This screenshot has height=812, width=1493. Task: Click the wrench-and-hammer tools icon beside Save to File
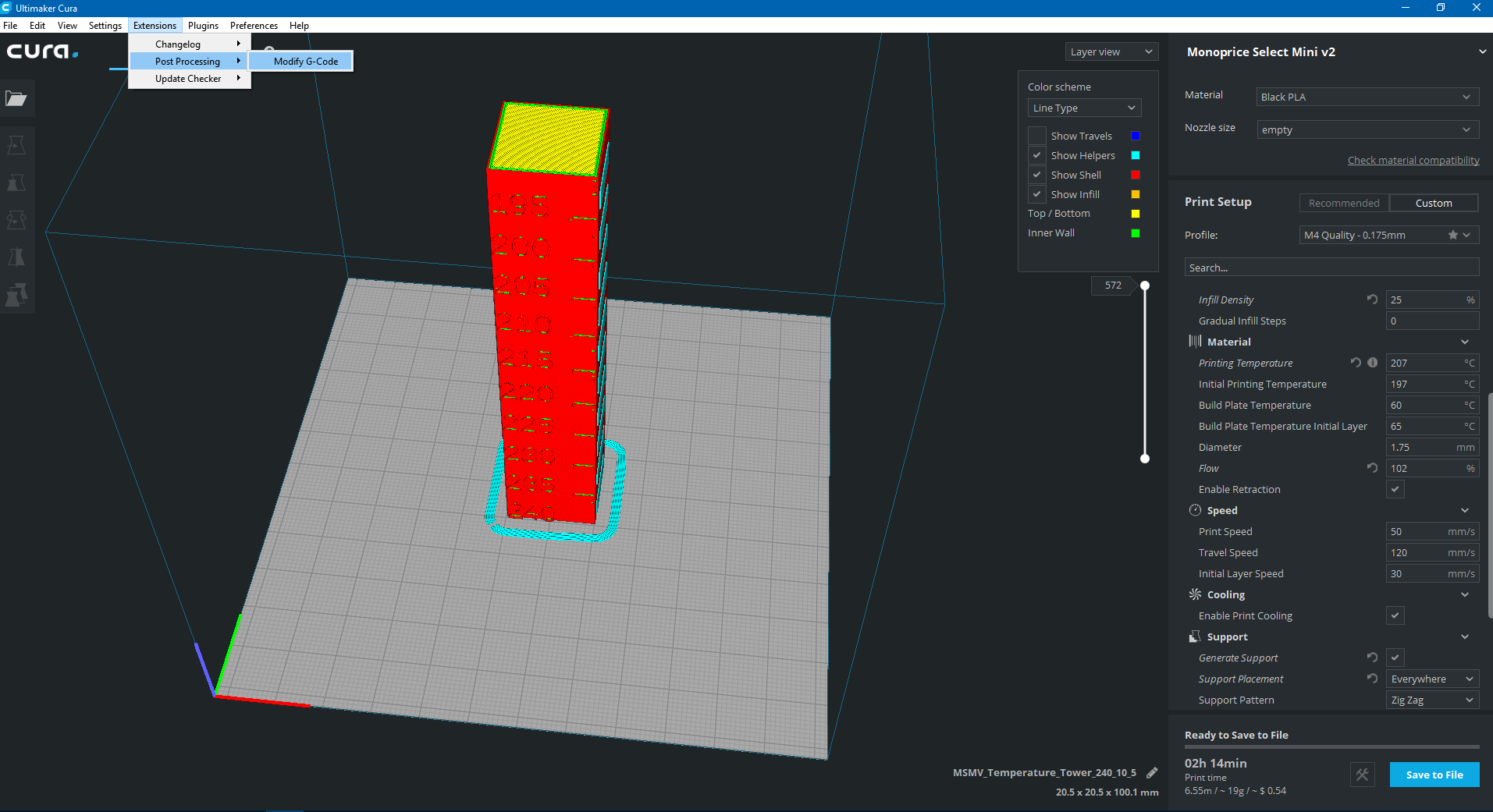tap(1363, 775)
